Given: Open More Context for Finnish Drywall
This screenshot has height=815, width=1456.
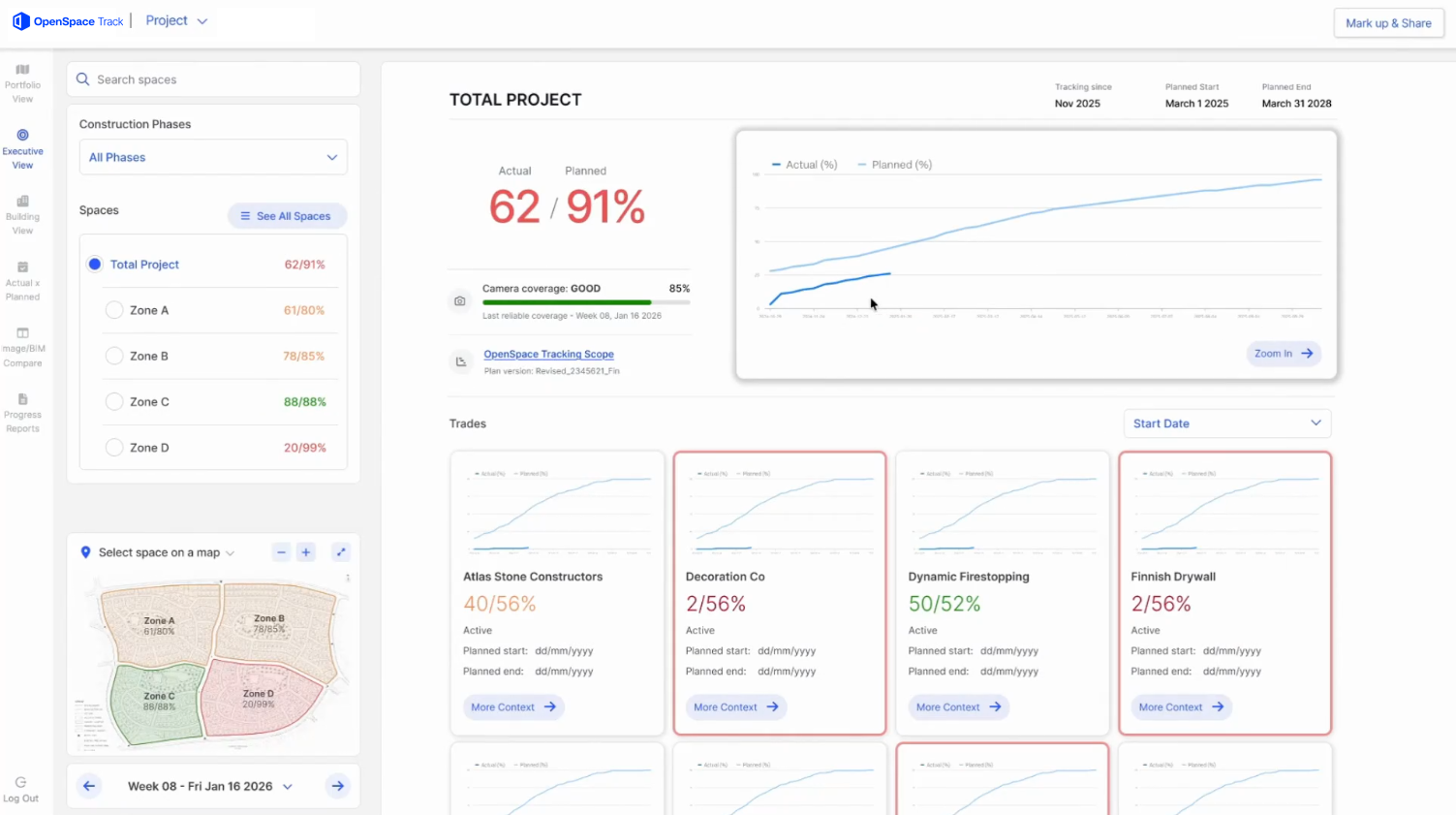Looking at the screenshot, I should coord(1182,707).
